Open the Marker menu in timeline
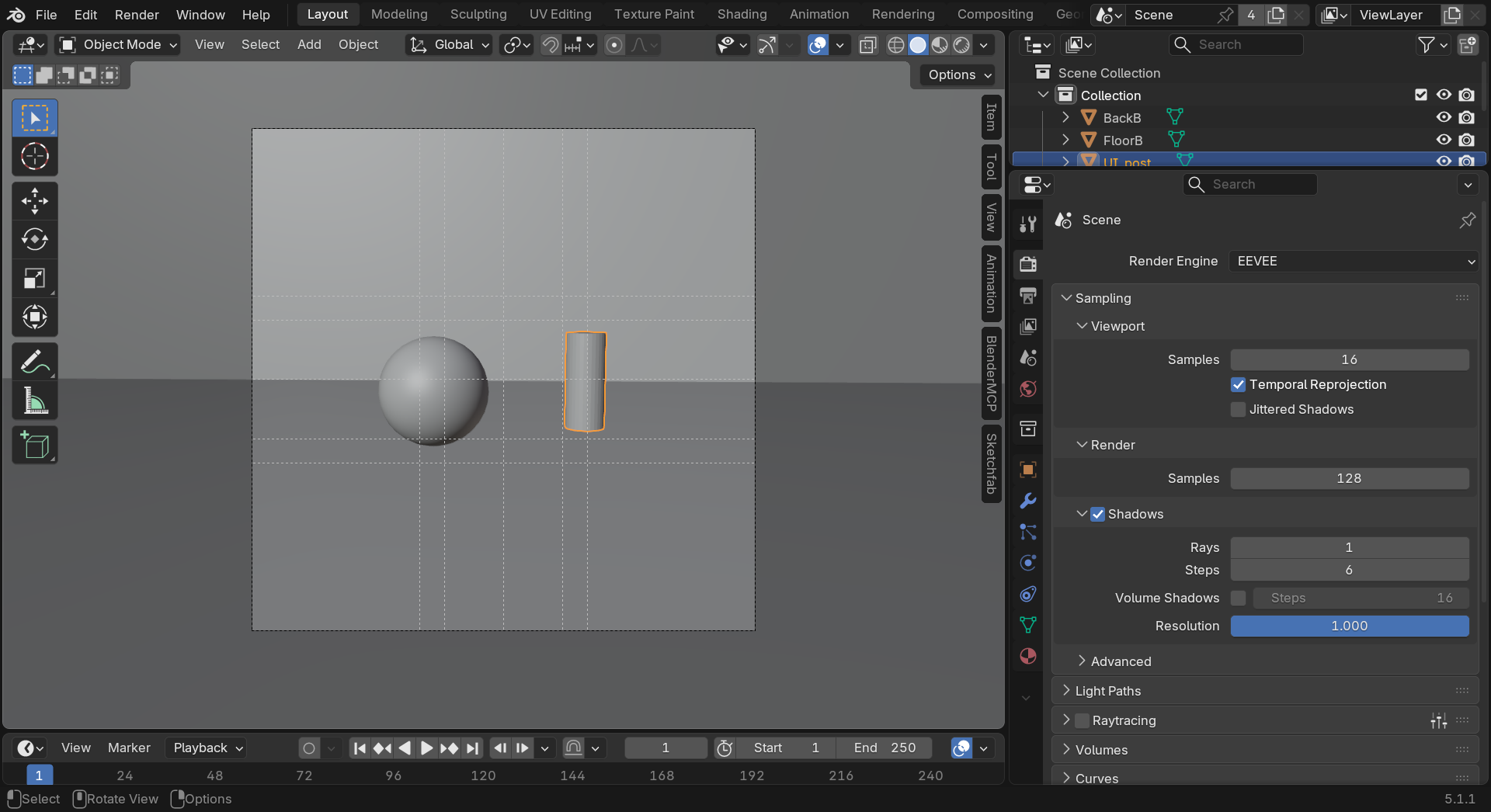Screen dimensions: 1491x812 pyautogui.click(x=129, y=748)
